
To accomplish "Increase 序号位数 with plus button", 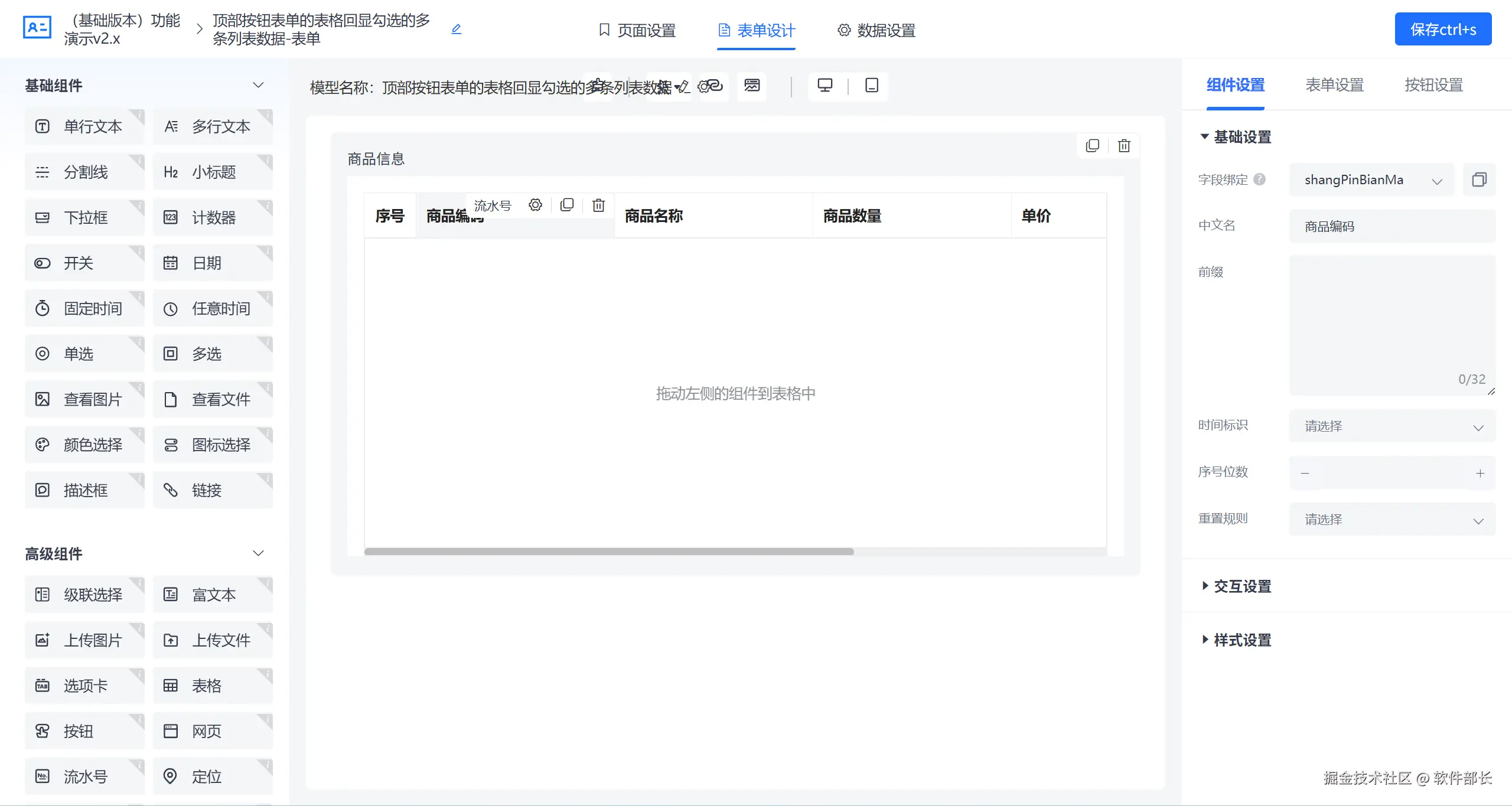I will pos(1480,473).
